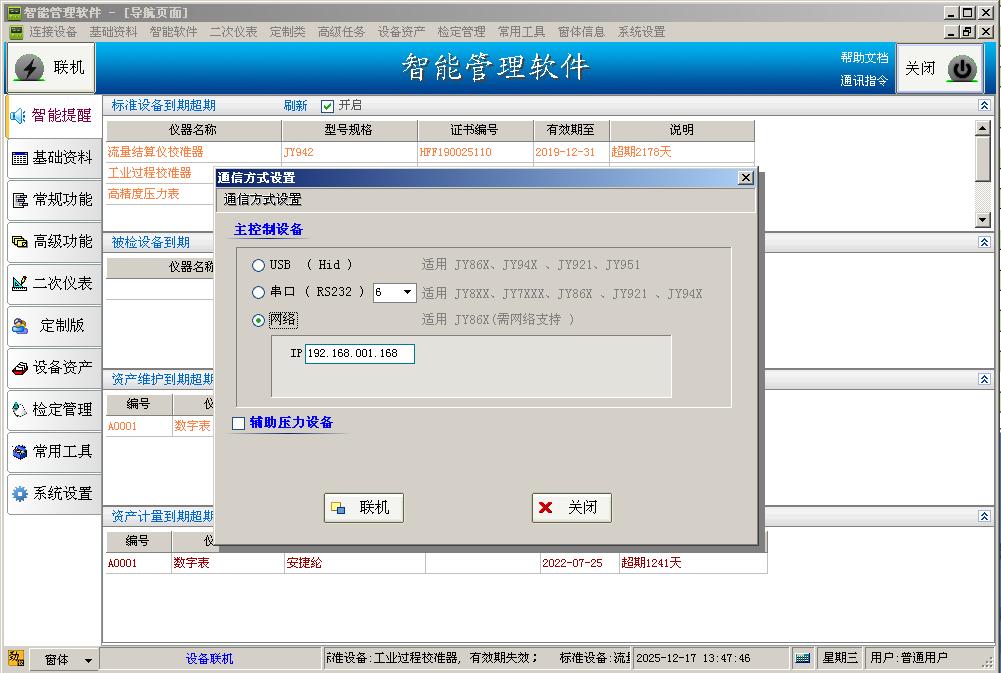Toggle the 开启 checkbox next to 刷新

[327, 106]
